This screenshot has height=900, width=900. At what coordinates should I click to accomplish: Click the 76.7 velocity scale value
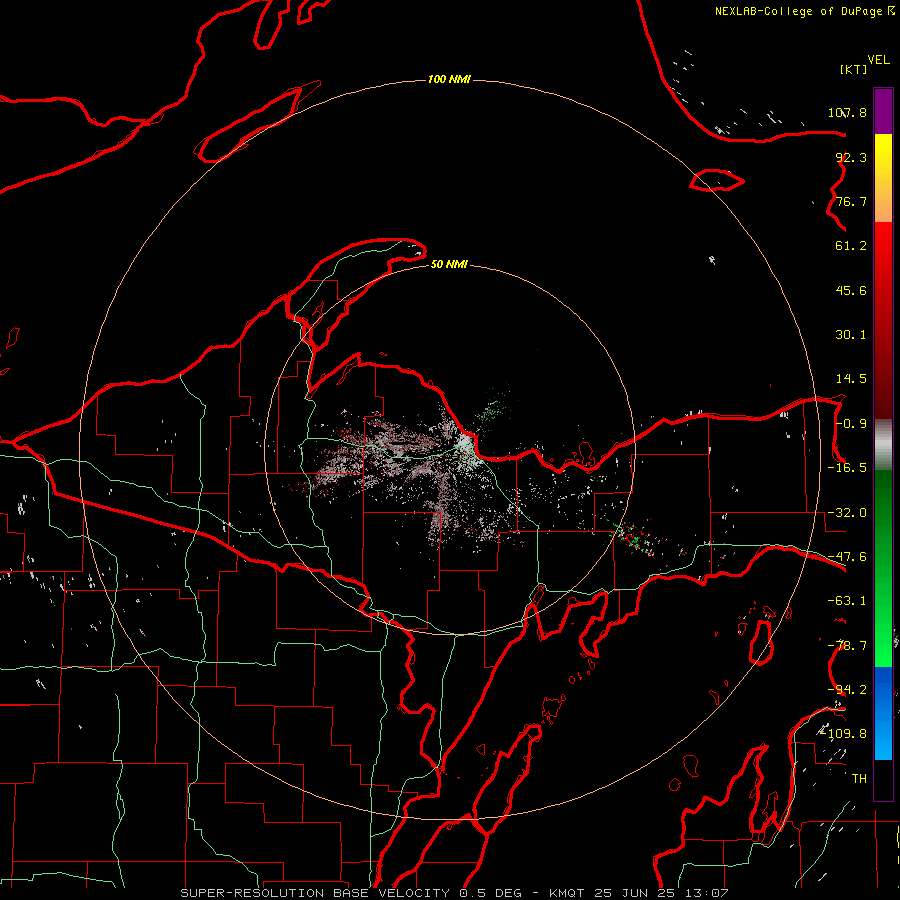click(x=851, y=201)
